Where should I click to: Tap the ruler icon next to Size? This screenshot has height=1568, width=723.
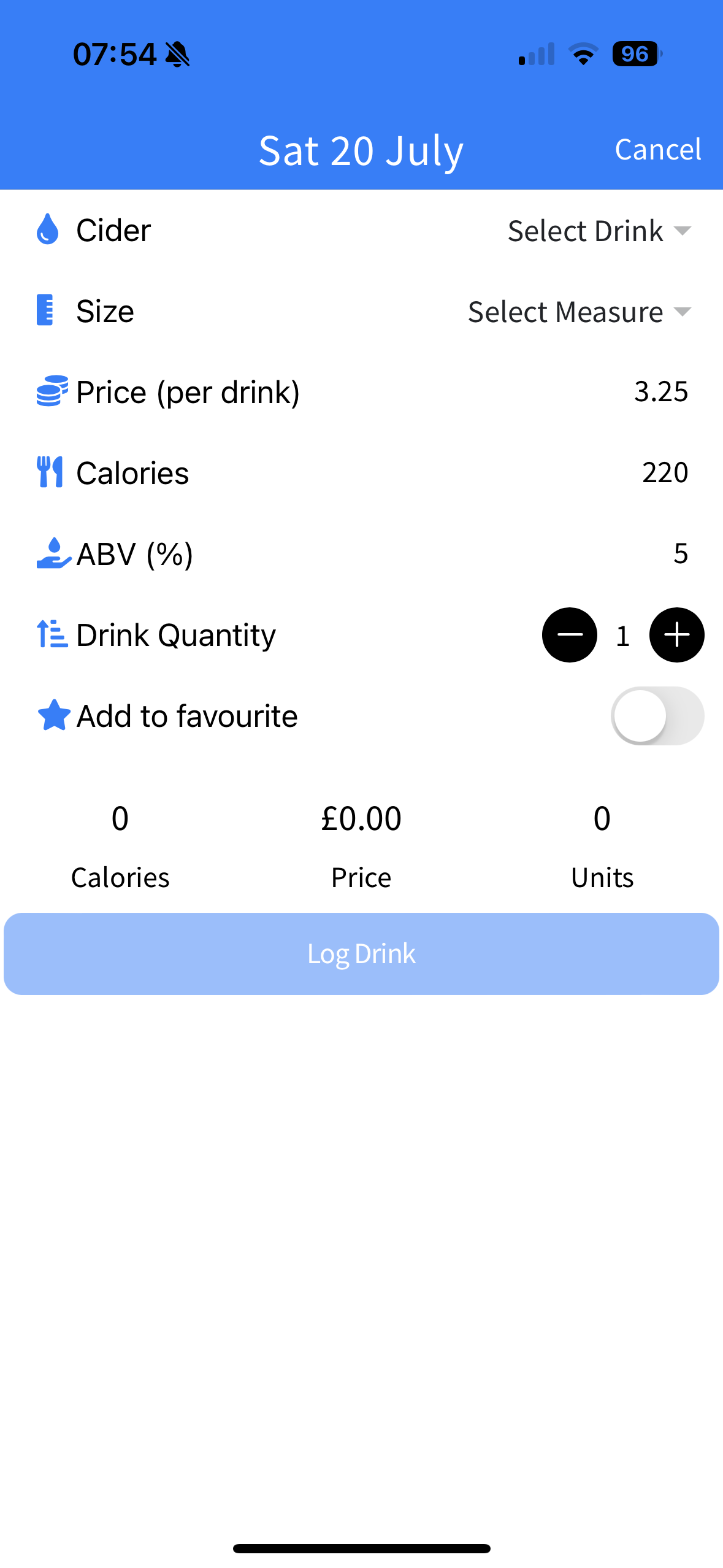[x=45, y=310]
